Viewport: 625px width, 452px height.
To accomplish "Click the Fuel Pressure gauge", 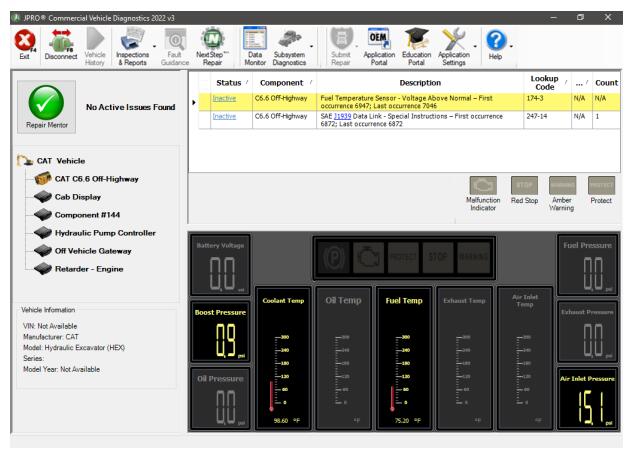I will coord(588,265).
